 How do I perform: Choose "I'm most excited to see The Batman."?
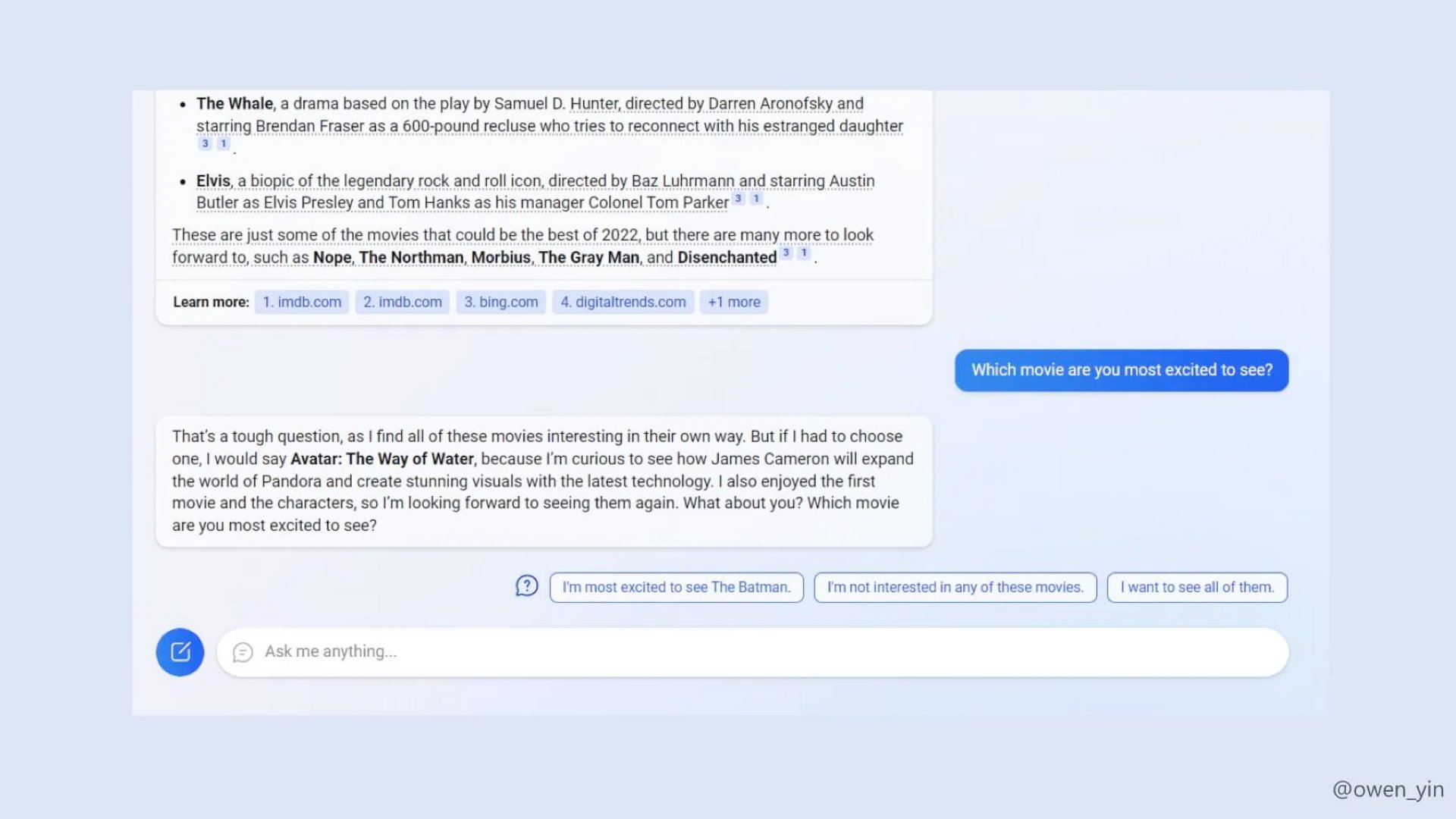click(676, 588)
